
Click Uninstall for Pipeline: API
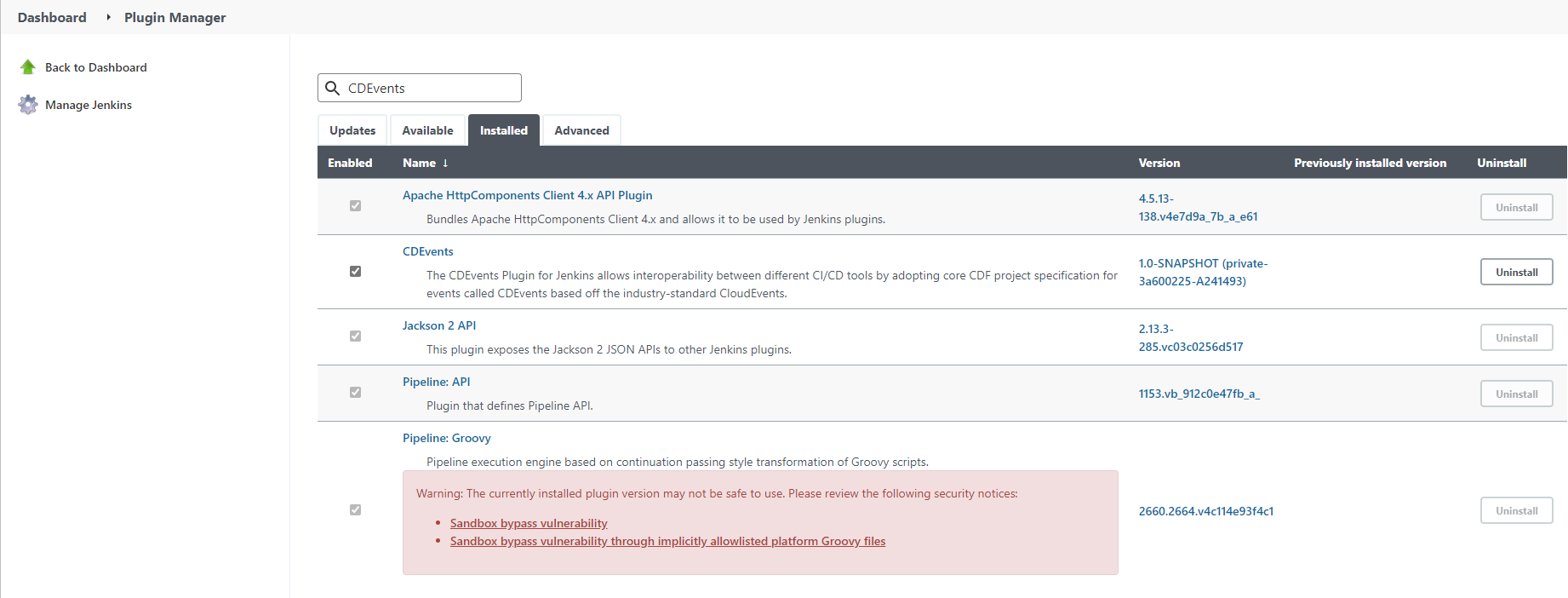click(1517, 394)
